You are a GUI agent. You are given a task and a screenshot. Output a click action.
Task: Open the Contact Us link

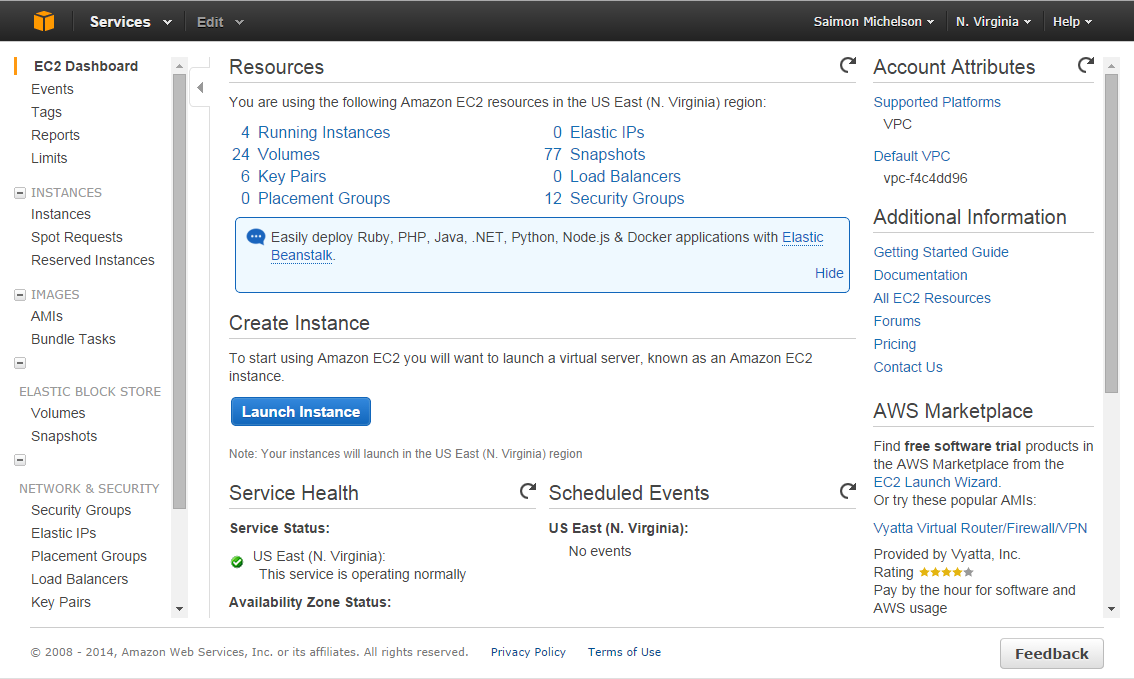(x=908, y=367)
